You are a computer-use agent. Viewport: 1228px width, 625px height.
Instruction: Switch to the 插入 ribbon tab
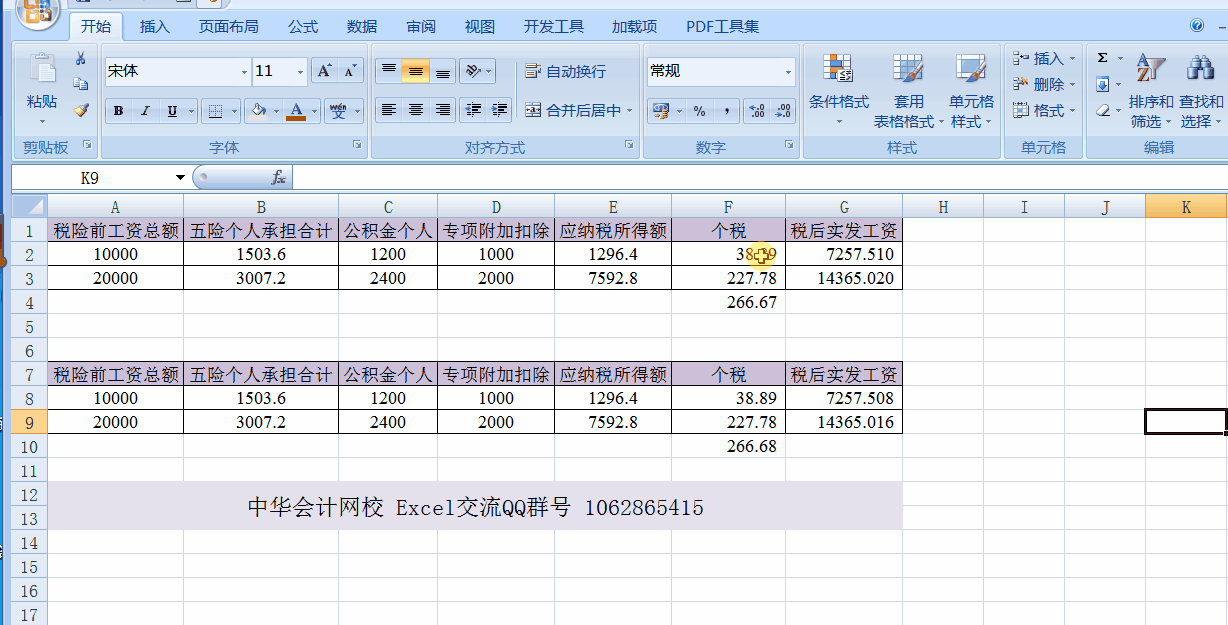(x=155, y=27)
